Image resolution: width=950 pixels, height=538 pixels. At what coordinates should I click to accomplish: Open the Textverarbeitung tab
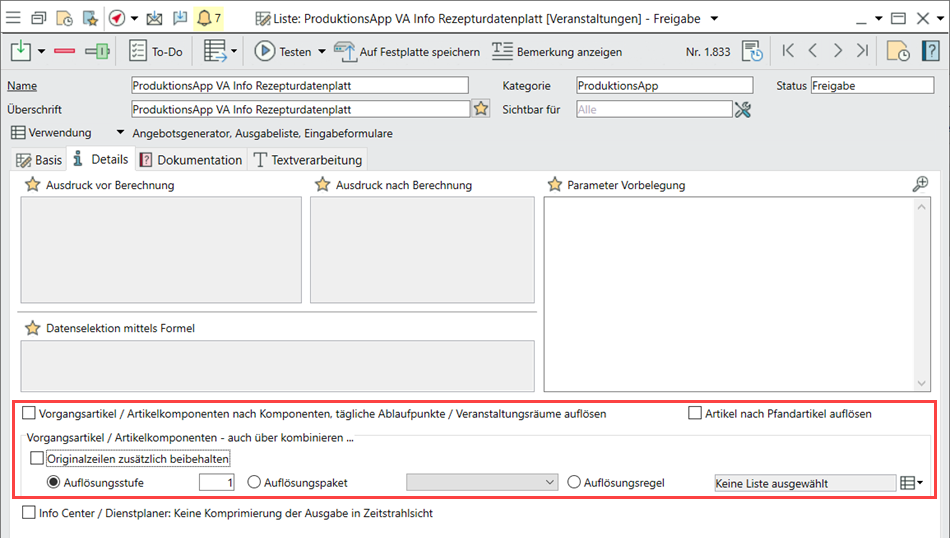point(310,160)
